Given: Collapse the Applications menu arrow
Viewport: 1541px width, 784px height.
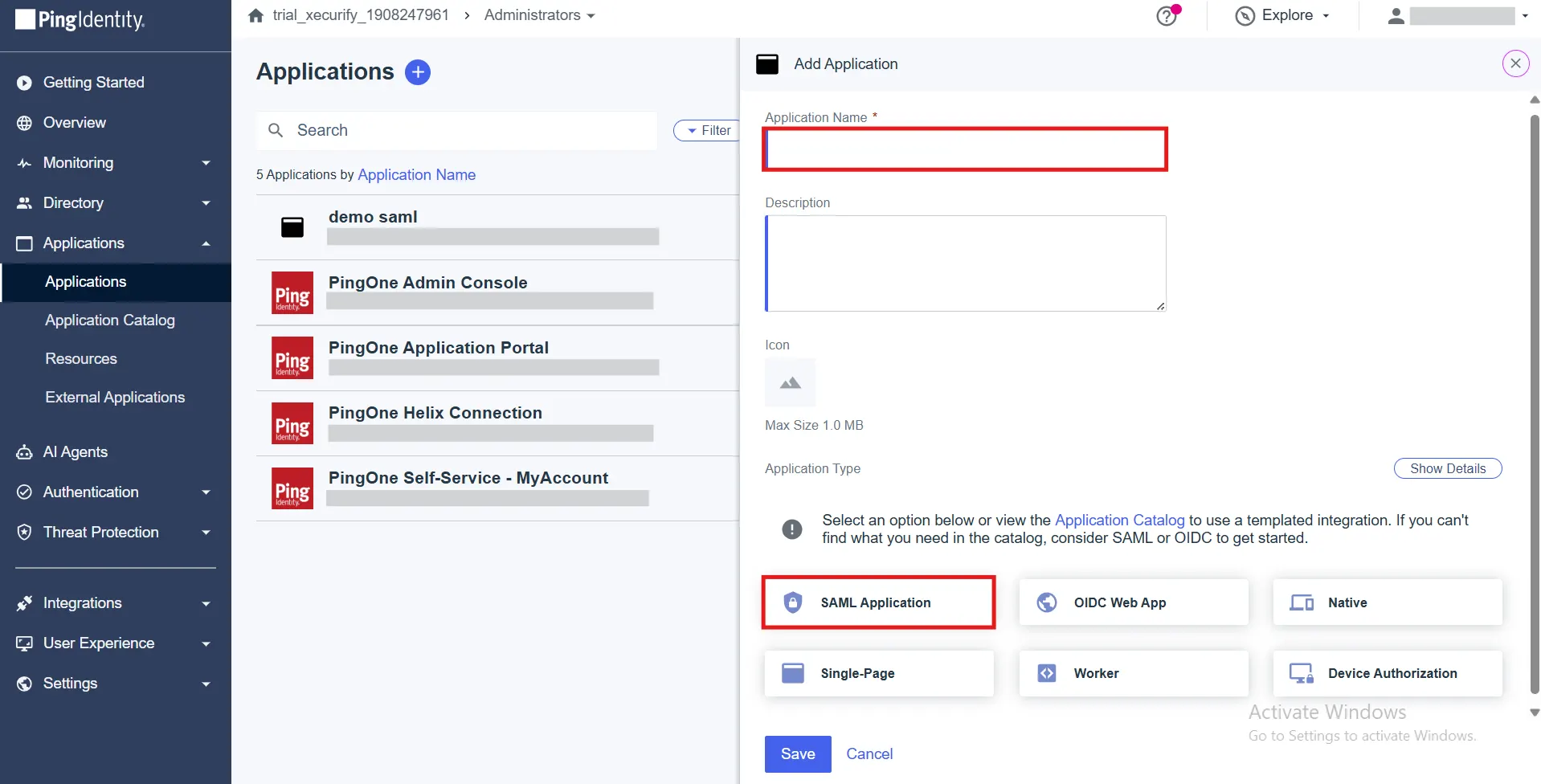Looking at the screenshot, I should pos(206,243).
